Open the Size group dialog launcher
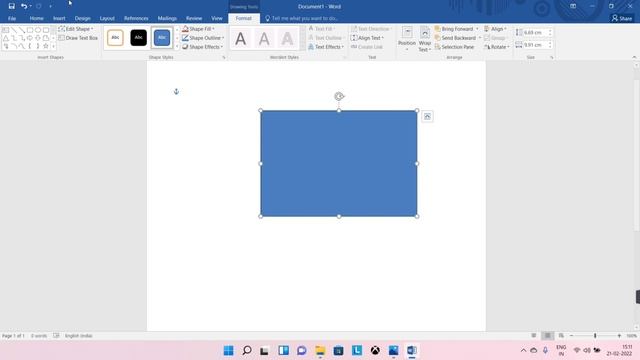 (x=551, y=58)
